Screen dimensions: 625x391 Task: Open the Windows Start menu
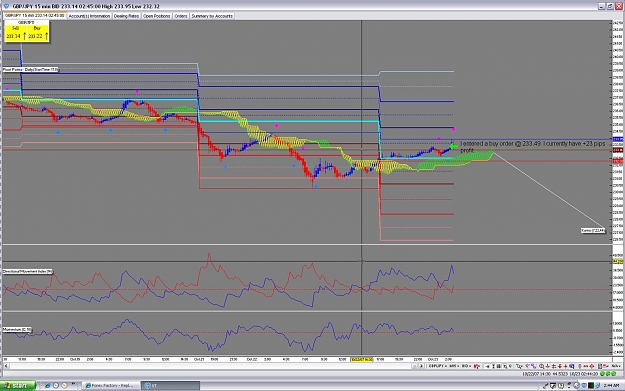pyautogui.click(x=18, y=385)
